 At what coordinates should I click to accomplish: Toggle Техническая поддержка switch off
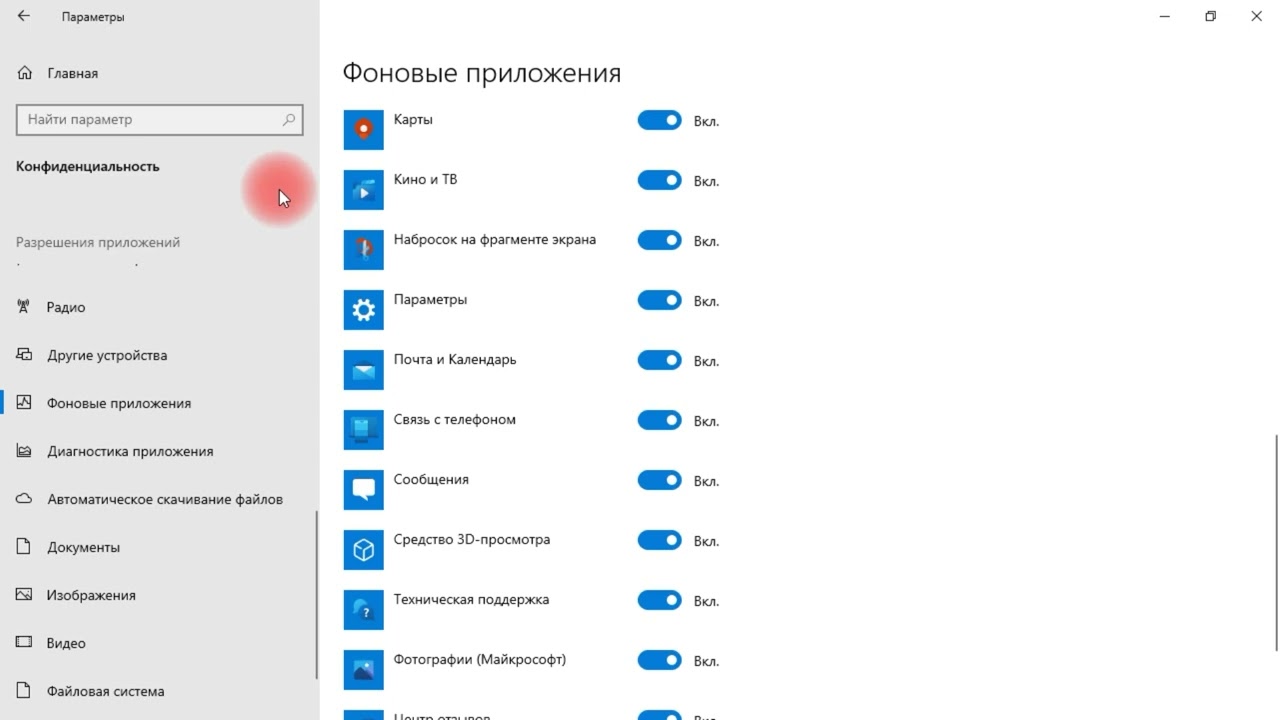coord(659,600)
